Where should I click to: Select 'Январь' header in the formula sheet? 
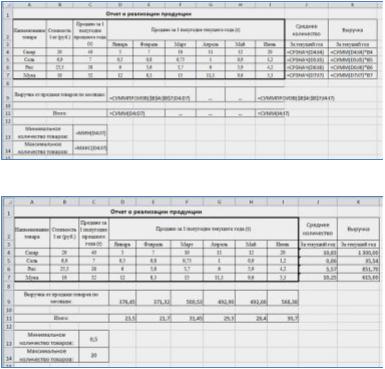[120, 44]
